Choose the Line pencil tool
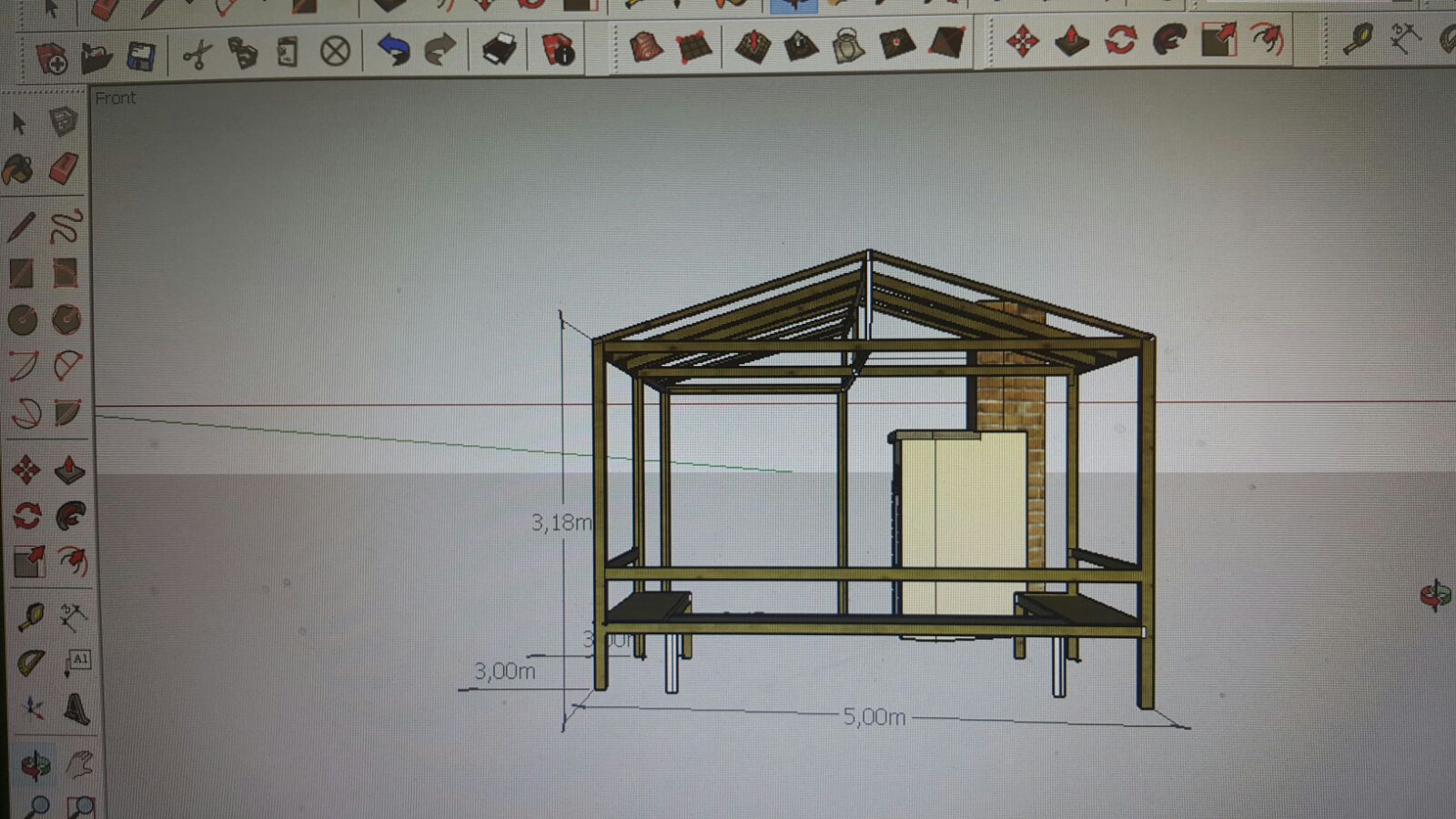1456x819 pixels. tap(22, 227)
